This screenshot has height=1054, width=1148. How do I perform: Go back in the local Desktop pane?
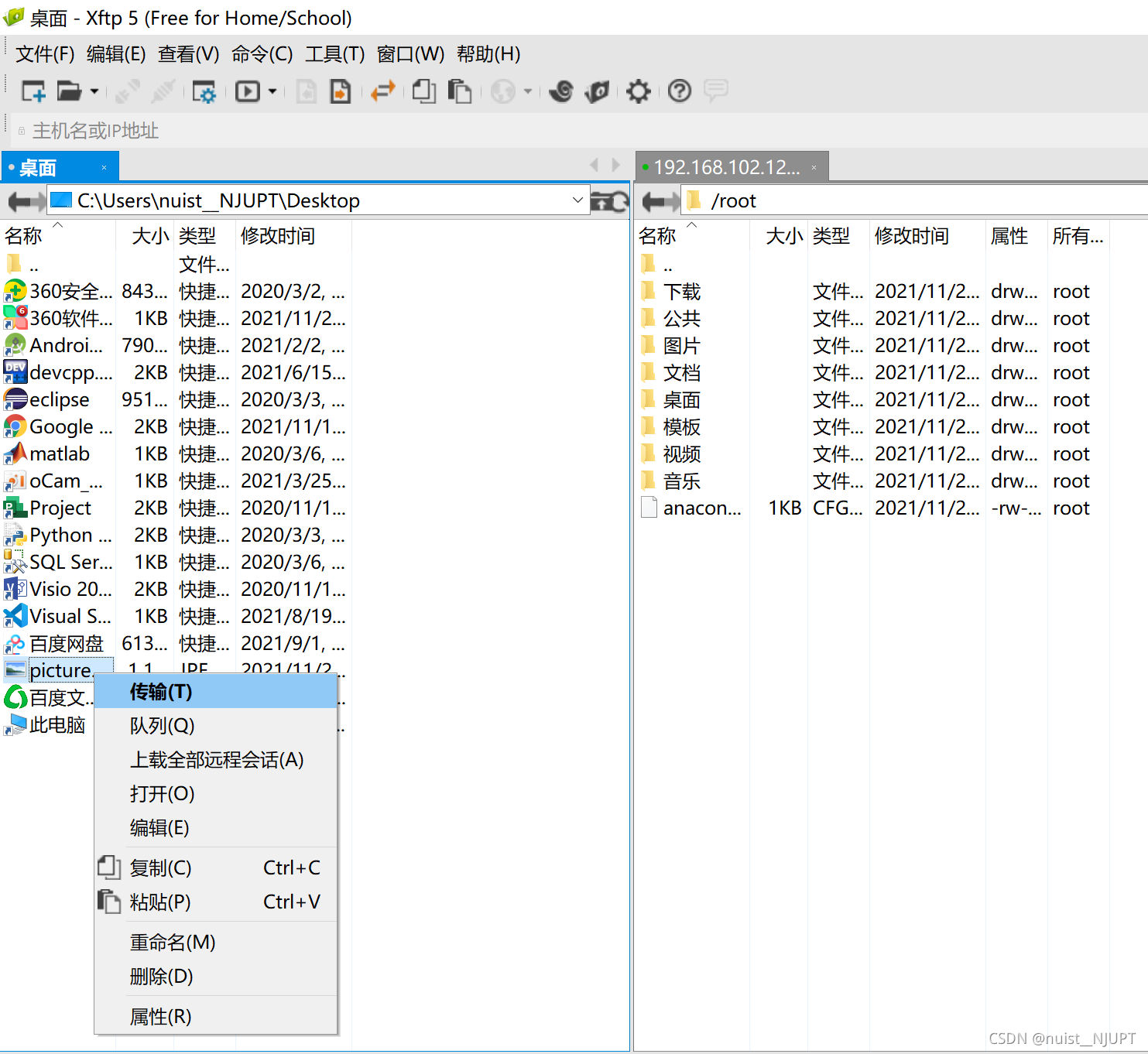click(17, 202)
